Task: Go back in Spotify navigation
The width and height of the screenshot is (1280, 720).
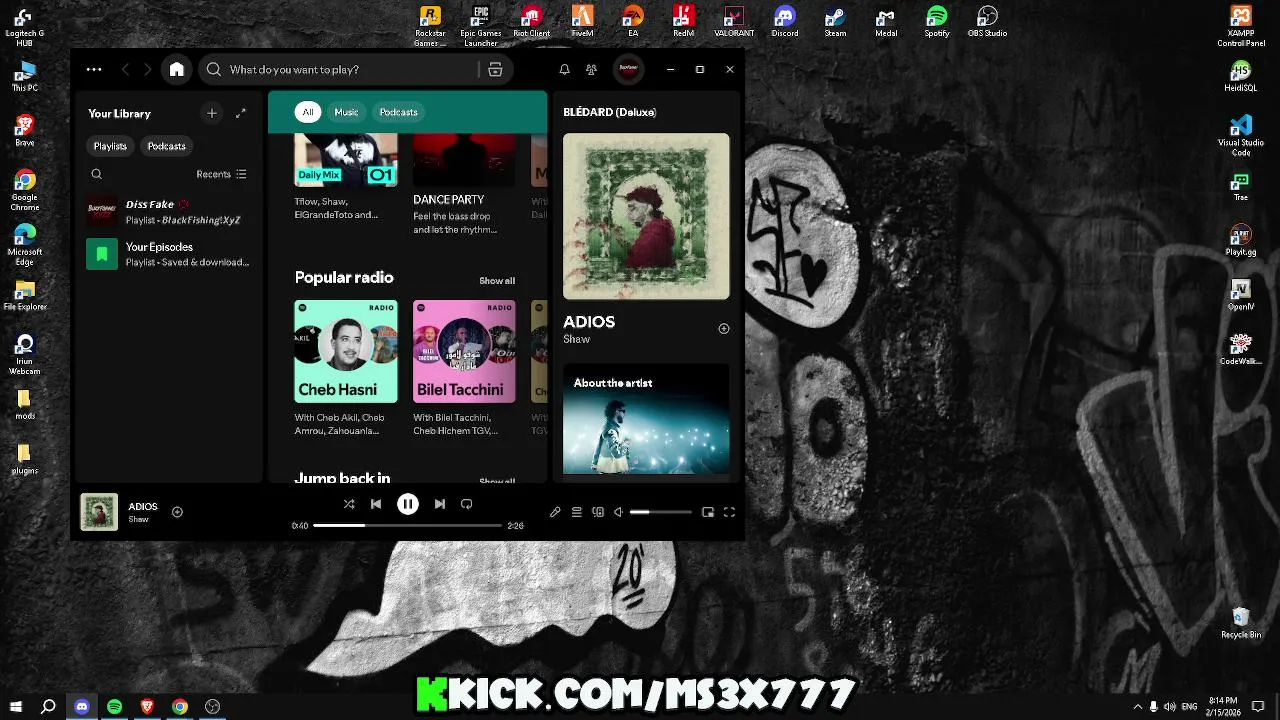Action: pos(125,69)
